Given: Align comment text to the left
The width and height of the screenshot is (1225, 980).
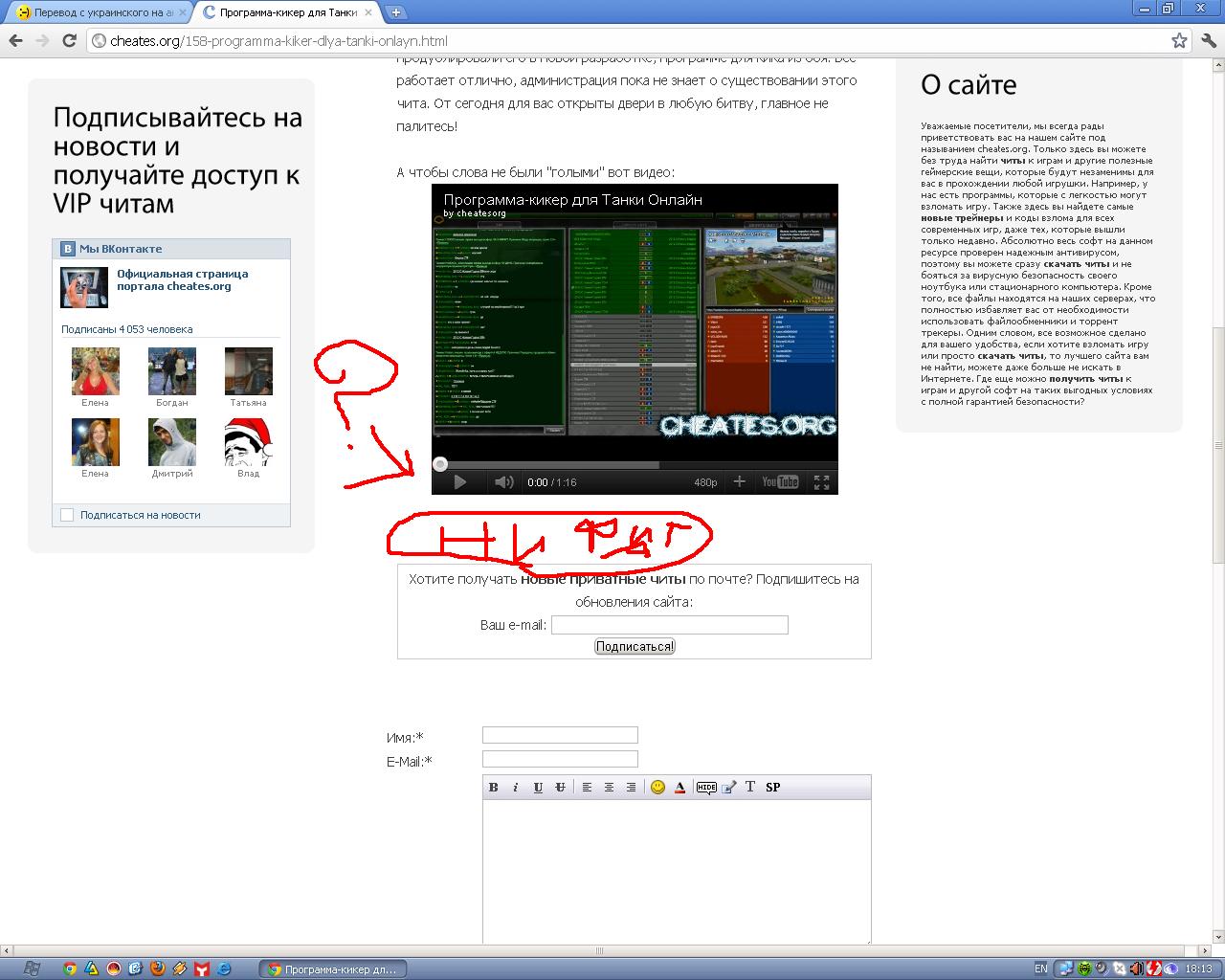Looking at the screenshot, I should tap(587, 787).
